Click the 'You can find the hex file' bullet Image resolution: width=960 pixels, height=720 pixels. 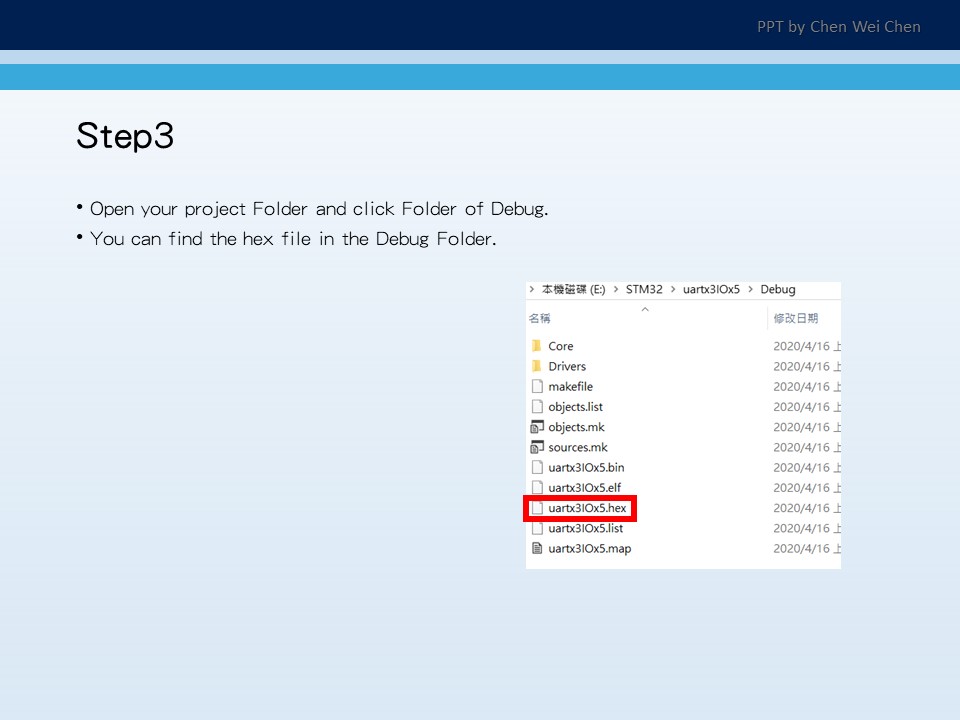pyautogui.click(x=293, y=238)
